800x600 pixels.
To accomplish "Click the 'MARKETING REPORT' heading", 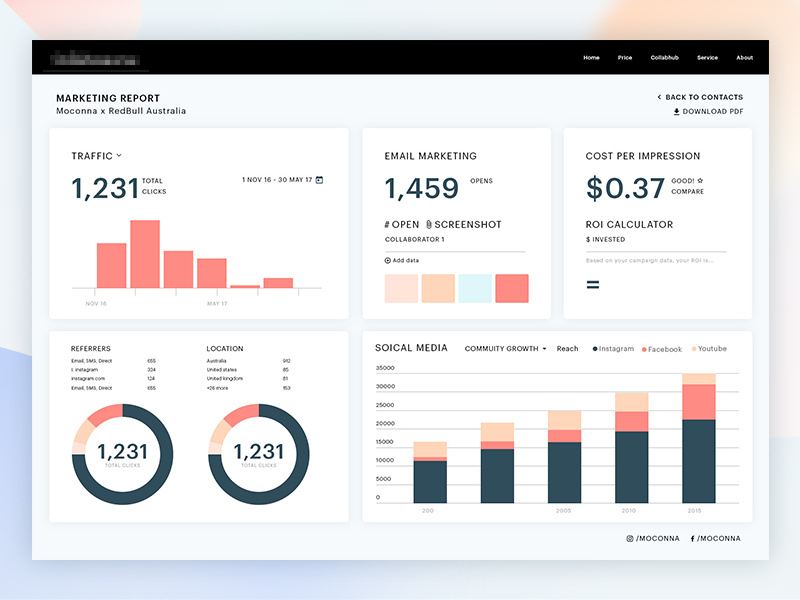I will click(x=108, y=98).
